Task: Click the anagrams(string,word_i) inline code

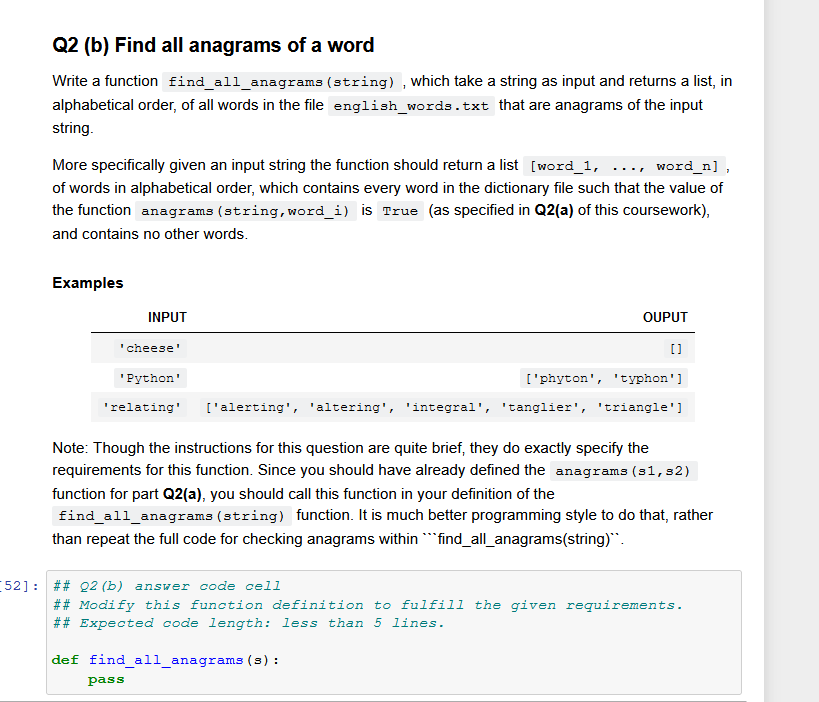Action: pyautogui.click(x=245, y=211)
